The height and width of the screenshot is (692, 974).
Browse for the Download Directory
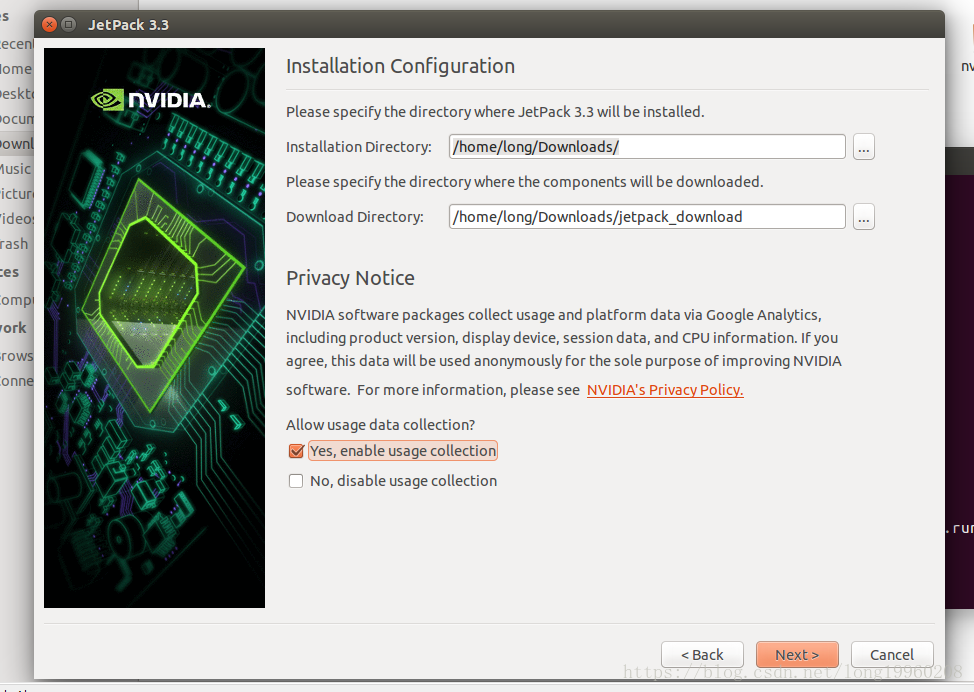point(863,217)
